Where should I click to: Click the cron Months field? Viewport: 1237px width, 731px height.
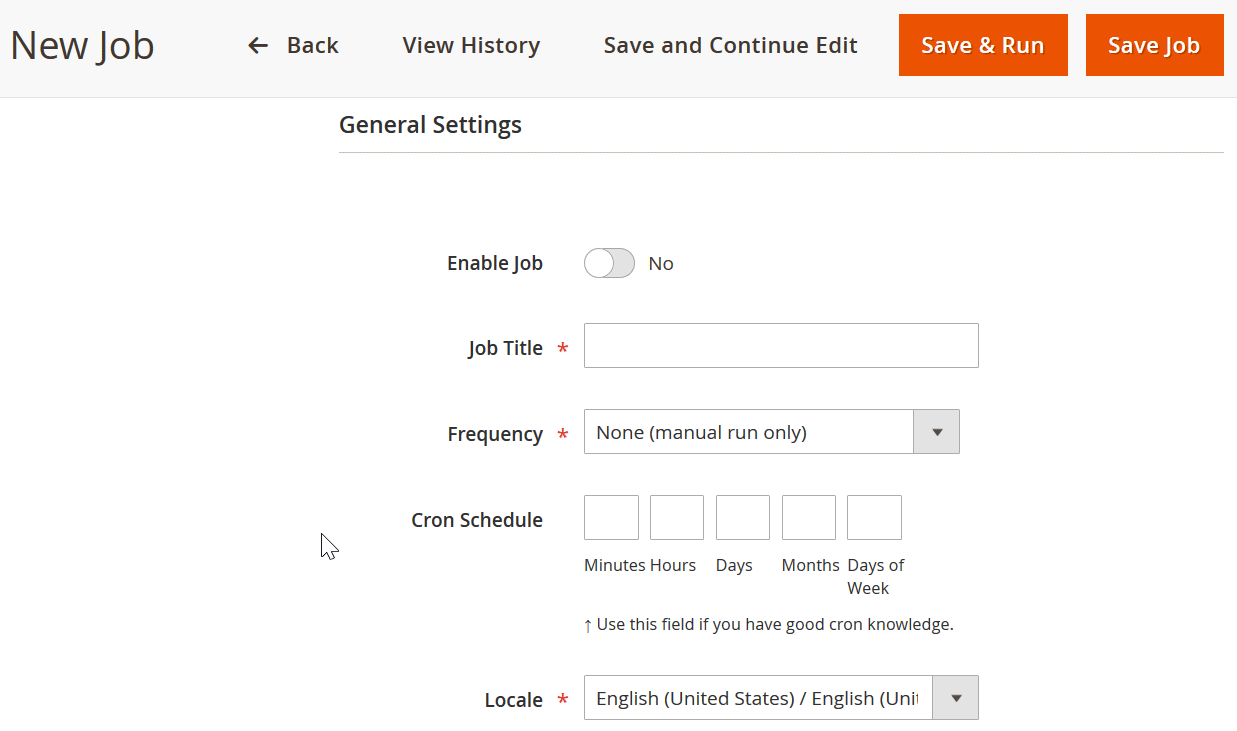tap(809, 517)
